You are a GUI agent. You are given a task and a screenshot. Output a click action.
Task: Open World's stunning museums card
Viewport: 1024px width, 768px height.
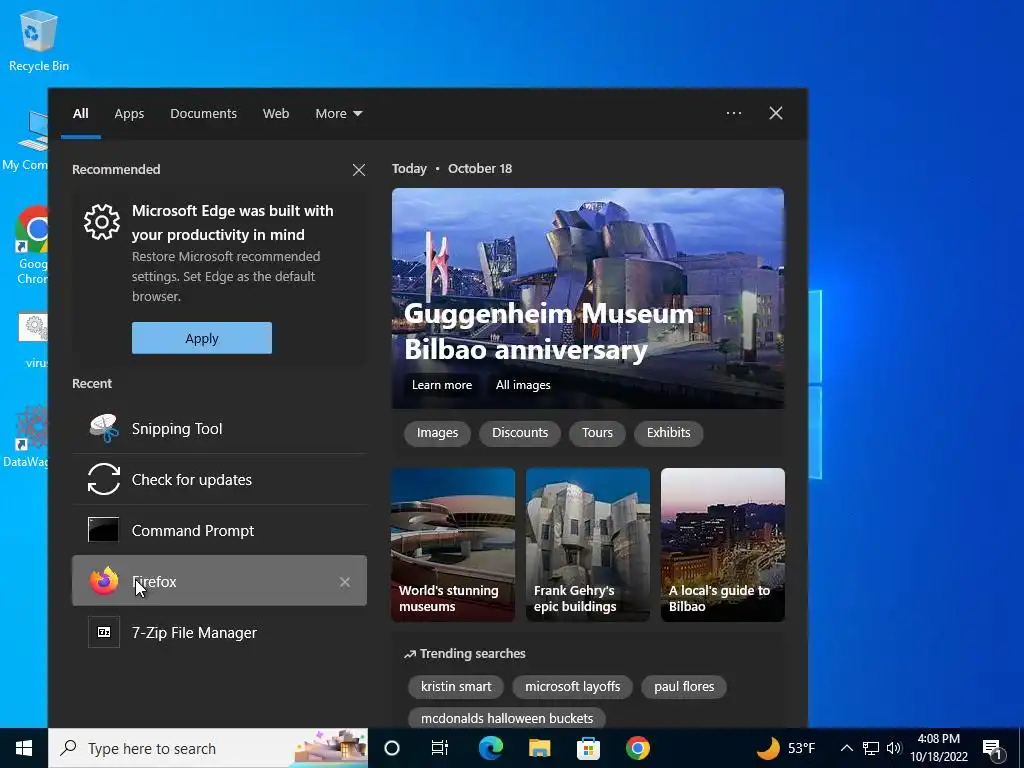pyautogui.click(x=453, y=545)
